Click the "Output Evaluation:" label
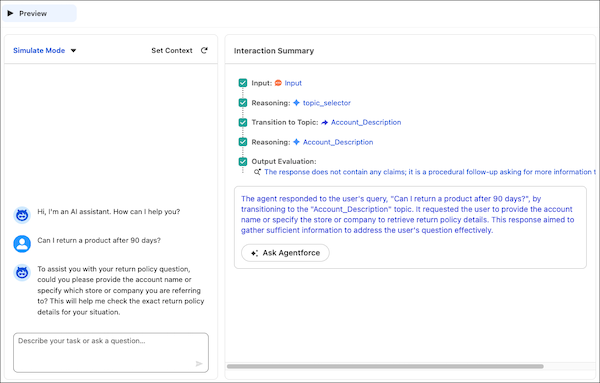Viewport: 600px width, 383px height. point(284,161)
